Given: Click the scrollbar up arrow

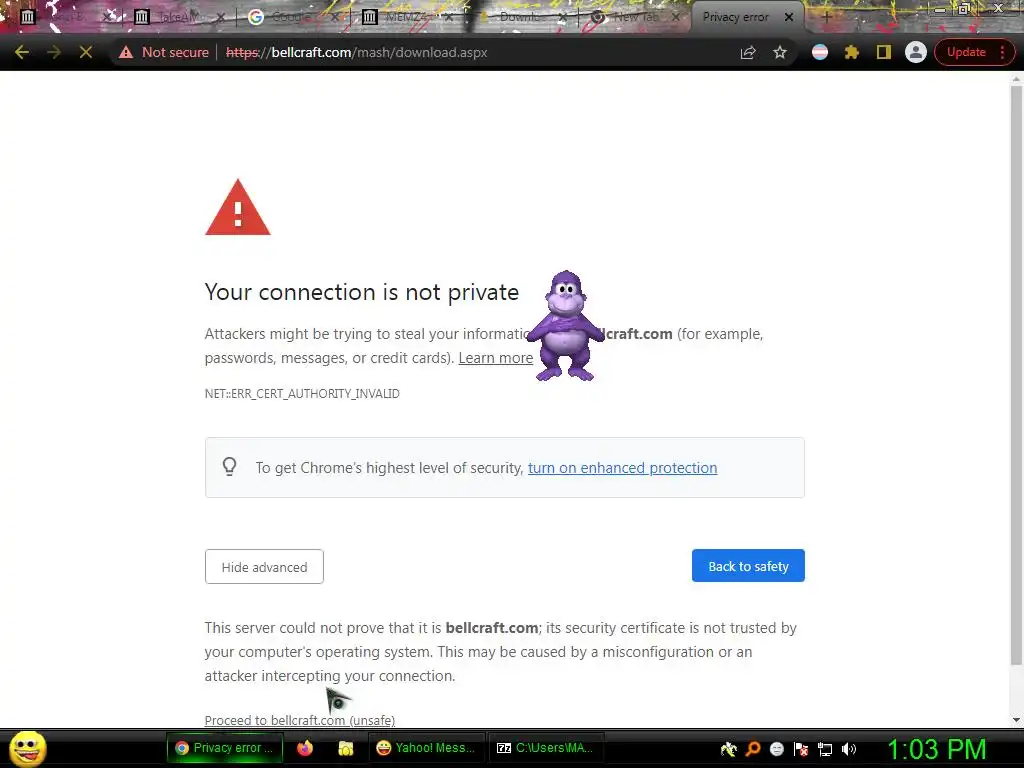Looking at the screenshot, I should [1016, 79].
